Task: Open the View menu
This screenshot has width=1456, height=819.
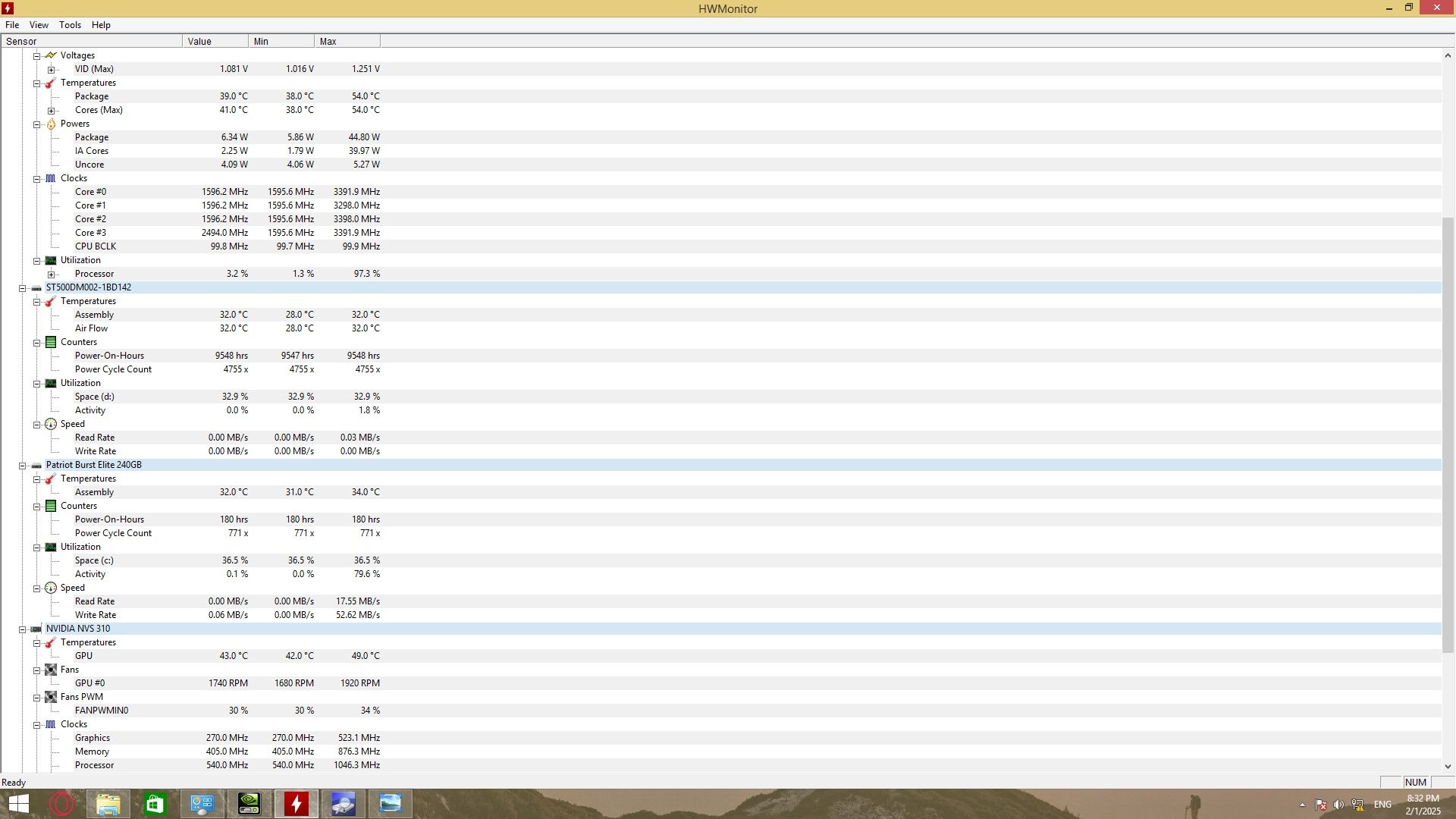Action: (x=39, y=25)
